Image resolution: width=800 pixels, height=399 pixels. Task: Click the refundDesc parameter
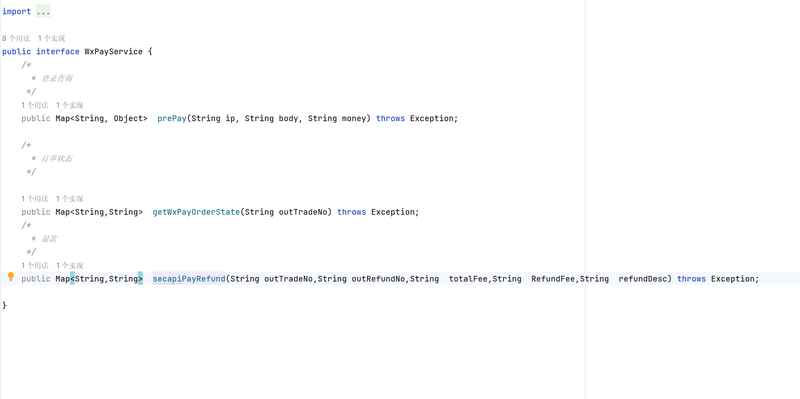pos(643,279)
